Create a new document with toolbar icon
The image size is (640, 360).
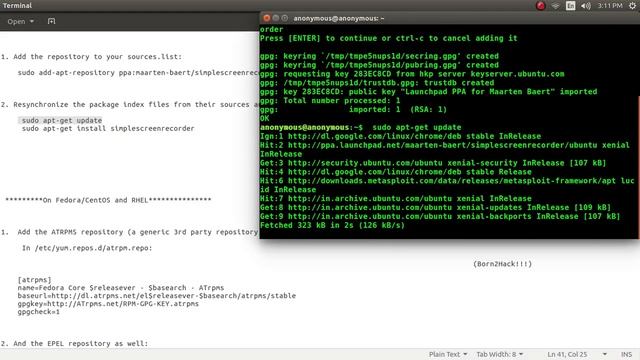(51, 21)
